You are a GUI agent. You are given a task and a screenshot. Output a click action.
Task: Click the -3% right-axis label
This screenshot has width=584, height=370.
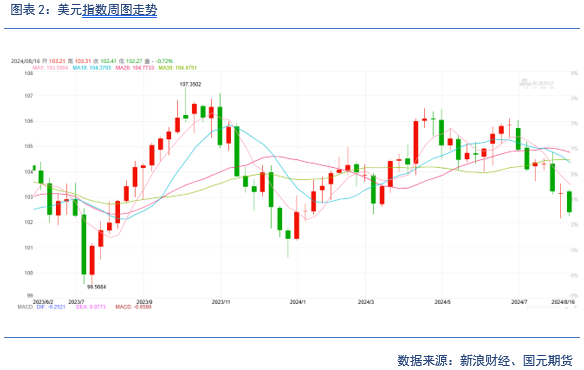pos(574,250)
